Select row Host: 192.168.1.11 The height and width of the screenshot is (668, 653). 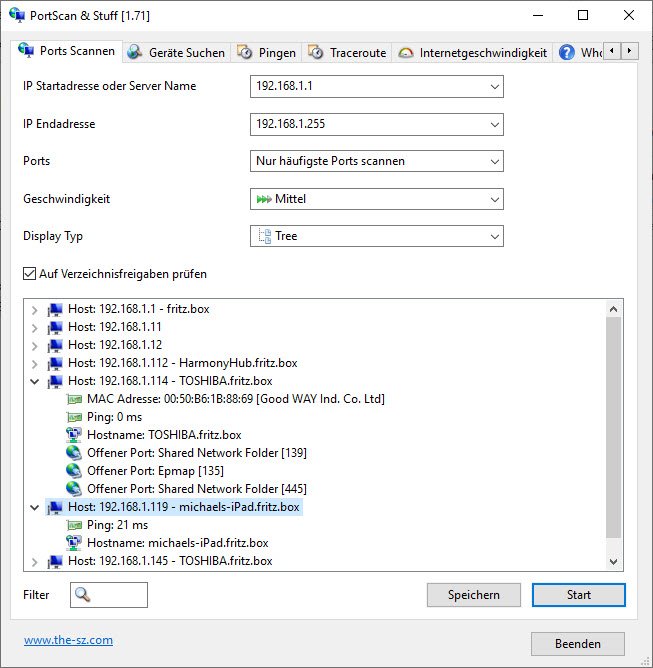(x=115, y=327)
